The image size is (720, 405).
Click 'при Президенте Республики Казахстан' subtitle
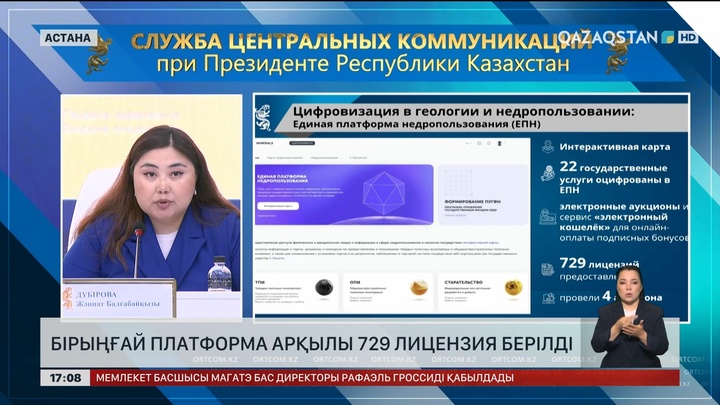(x=363, y=63)
